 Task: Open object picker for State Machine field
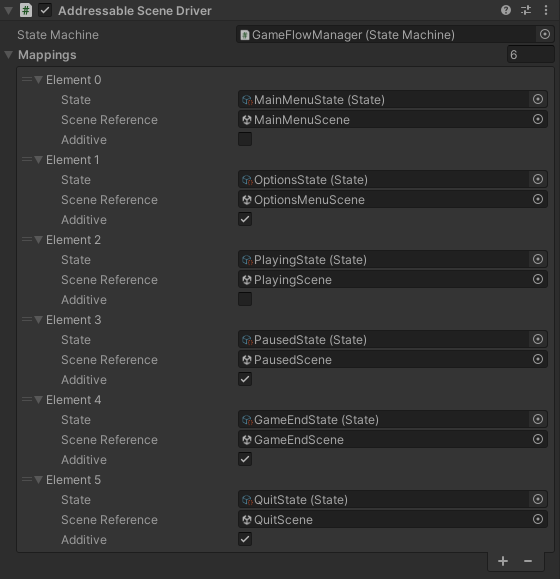545,34
